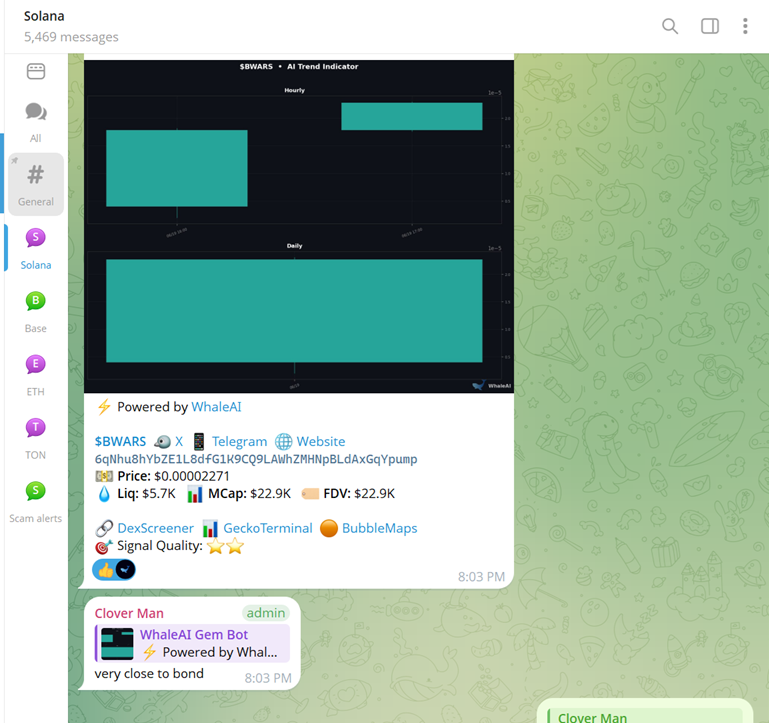The height and width of the screenshot is (723, 769).
Task: Click the Signal Quality star rating
Action: [x=225, y=546]
